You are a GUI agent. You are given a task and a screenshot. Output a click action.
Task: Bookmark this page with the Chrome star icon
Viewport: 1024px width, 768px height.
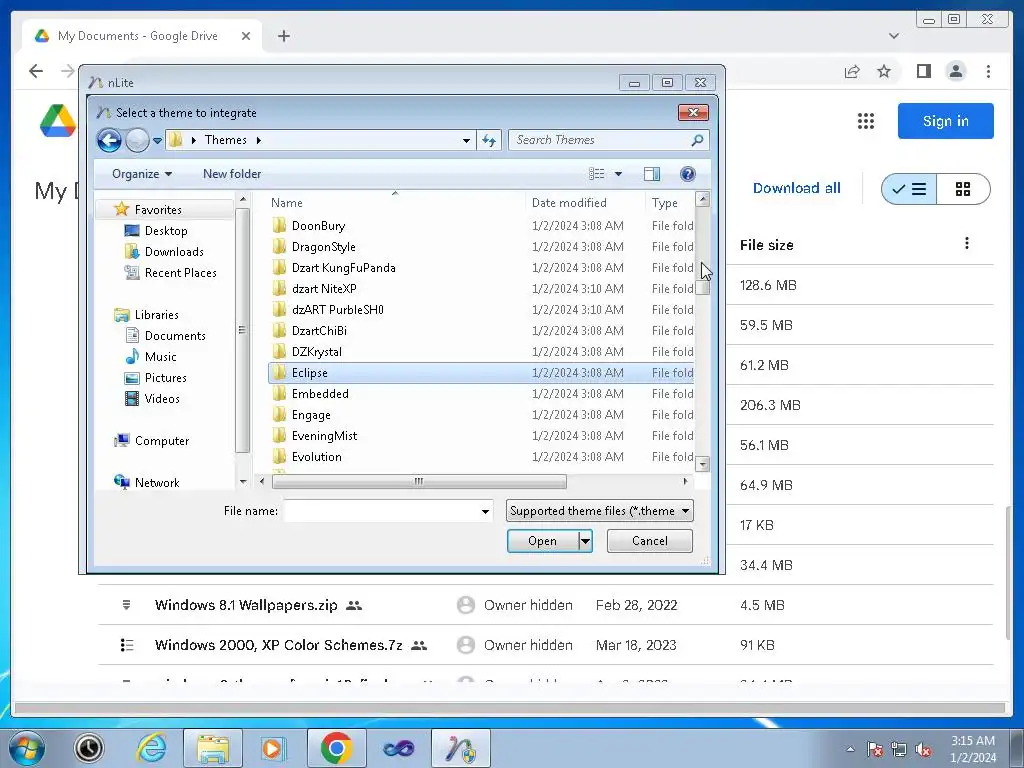884,71
